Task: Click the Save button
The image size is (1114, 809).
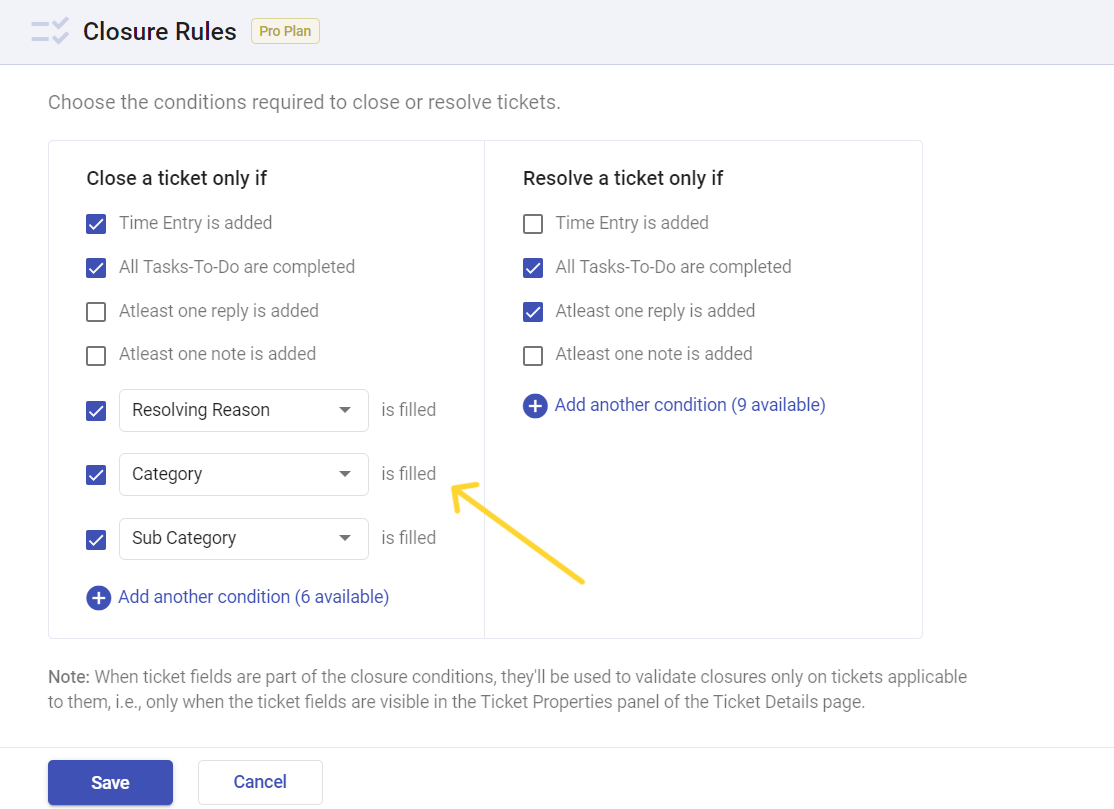Action: [x=110, y=782]
